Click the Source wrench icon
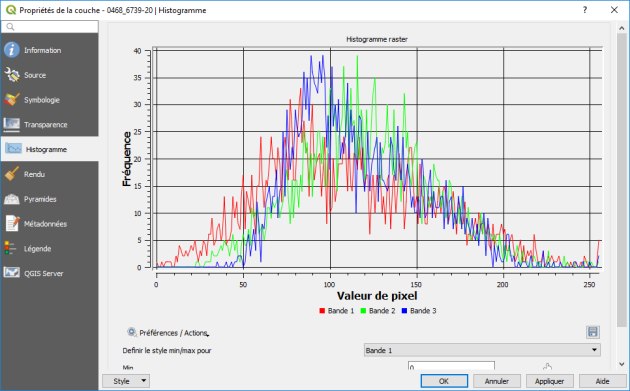This screenshot has height=391, width=630. tap(12, 75)
